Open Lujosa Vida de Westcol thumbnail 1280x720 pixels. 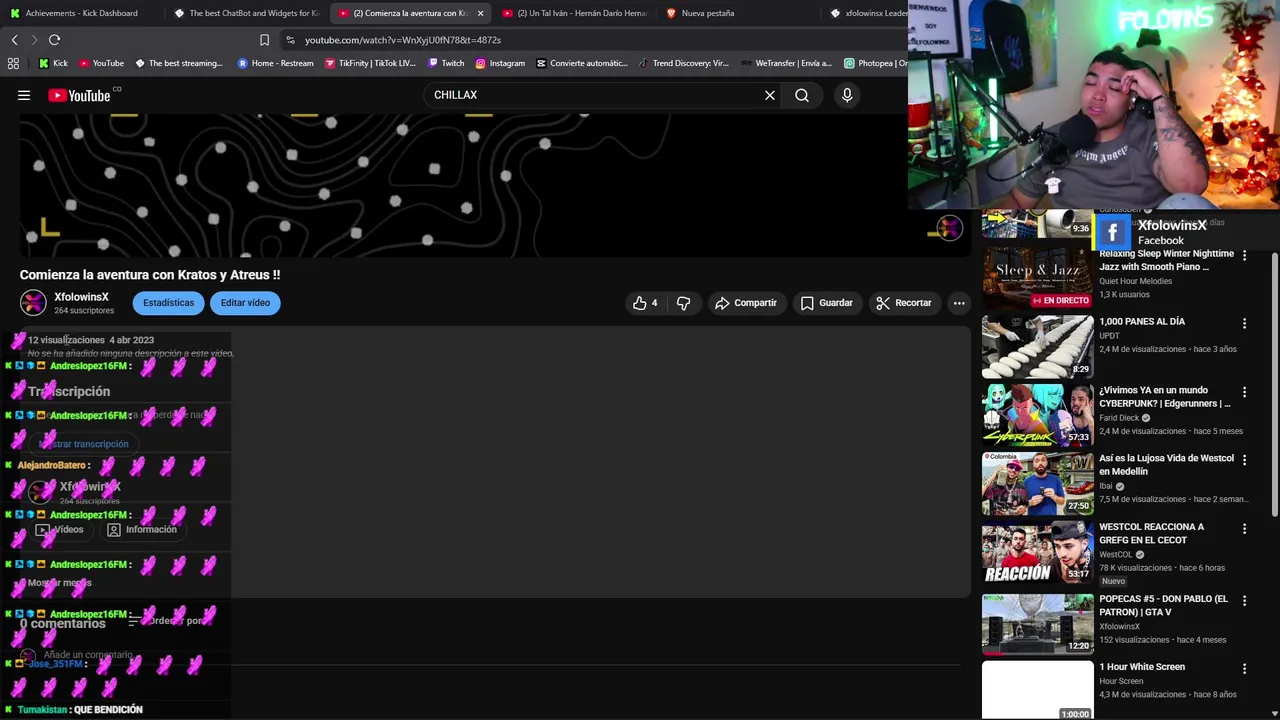click(1037, 483)
